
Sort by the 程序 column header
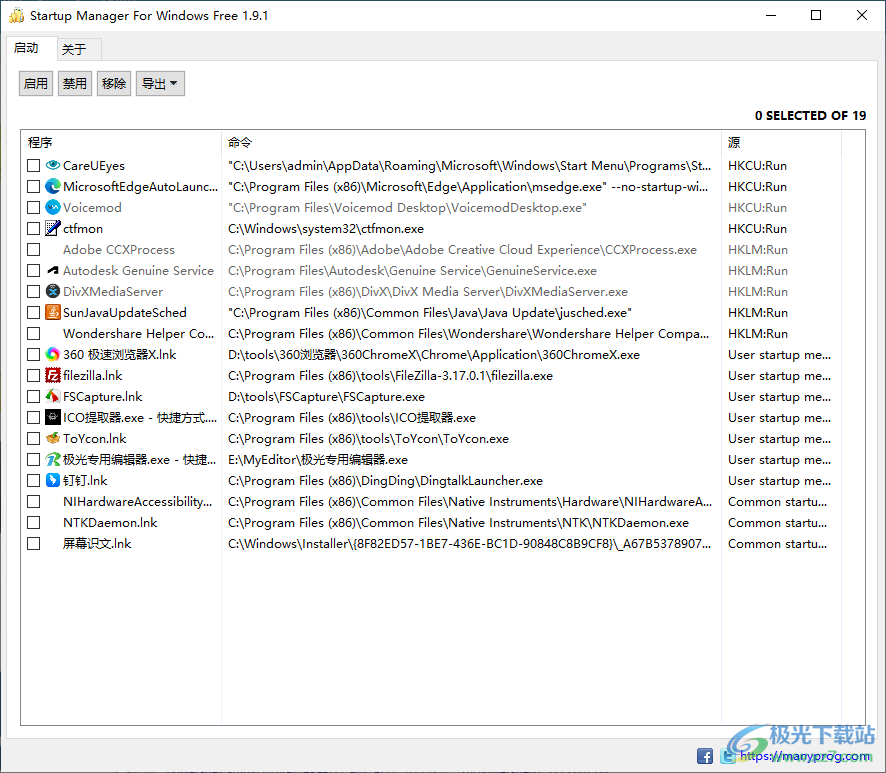121,142
